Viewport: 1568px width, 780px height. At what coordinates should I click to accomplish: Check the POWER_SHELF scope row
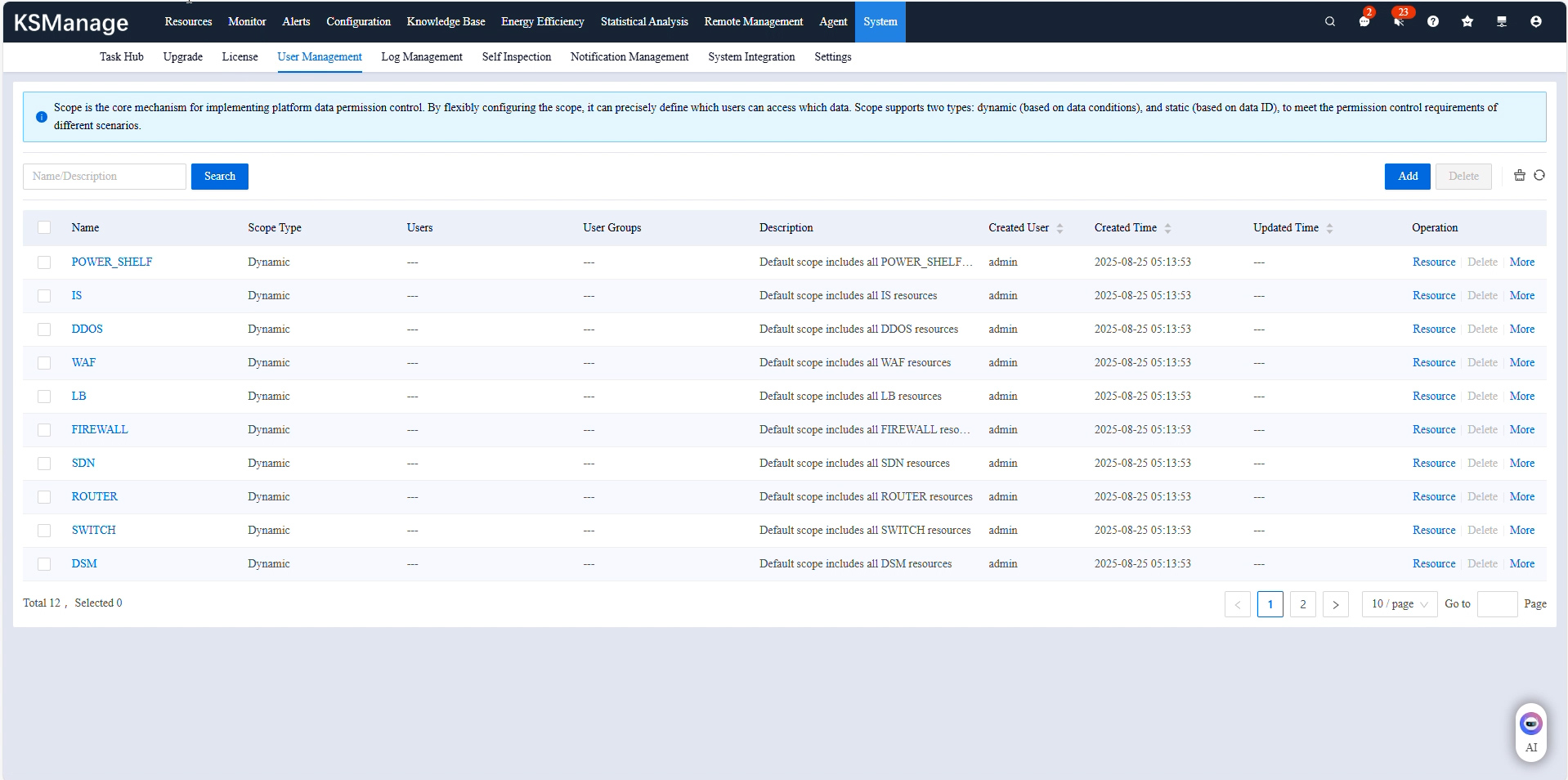pos(44,262)
